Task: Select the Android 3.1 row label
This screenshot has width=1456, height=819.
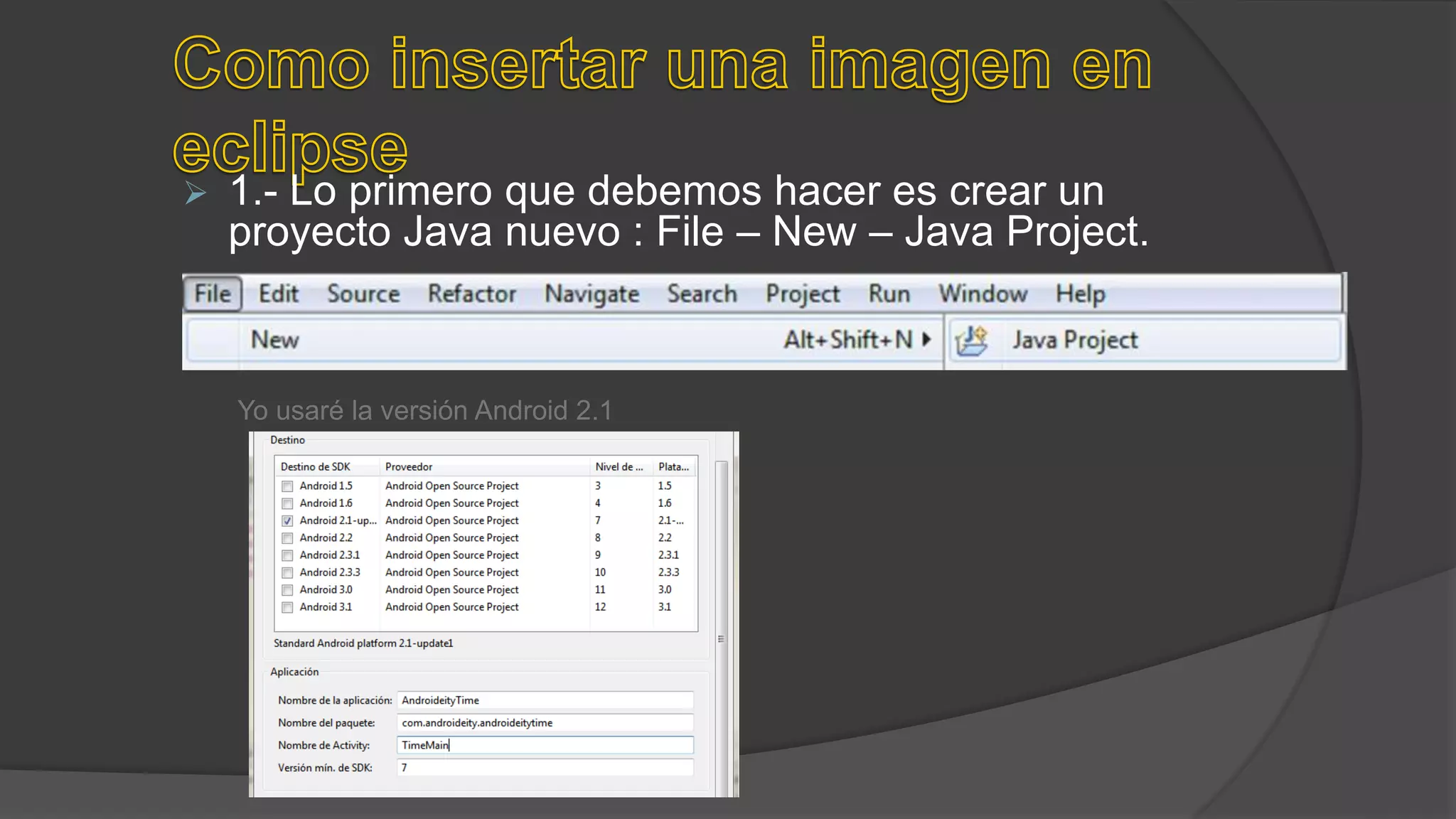Action: tap(326, 606)
